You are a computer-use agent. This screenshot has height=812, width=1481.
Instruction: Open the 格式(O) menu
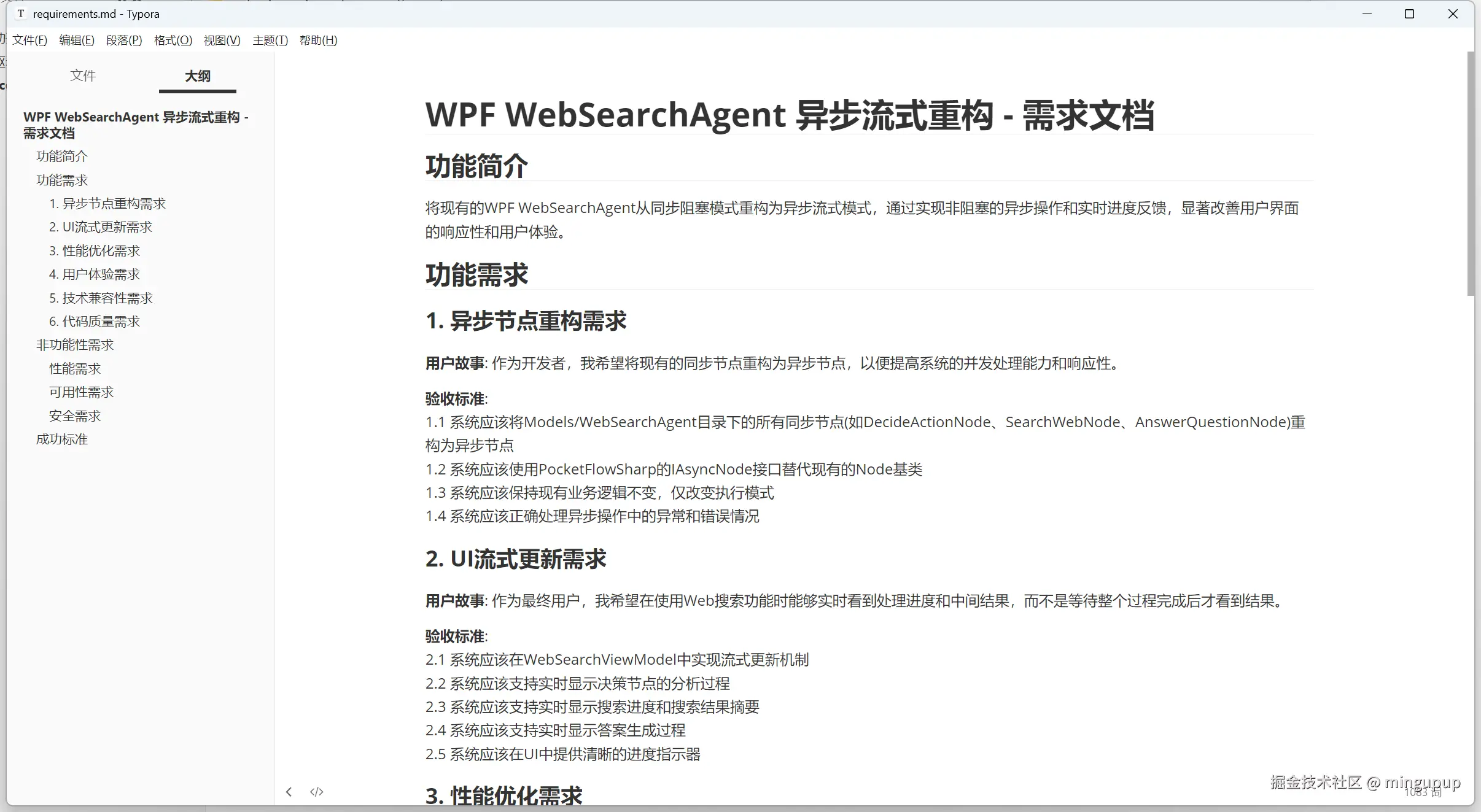[173, 41]
